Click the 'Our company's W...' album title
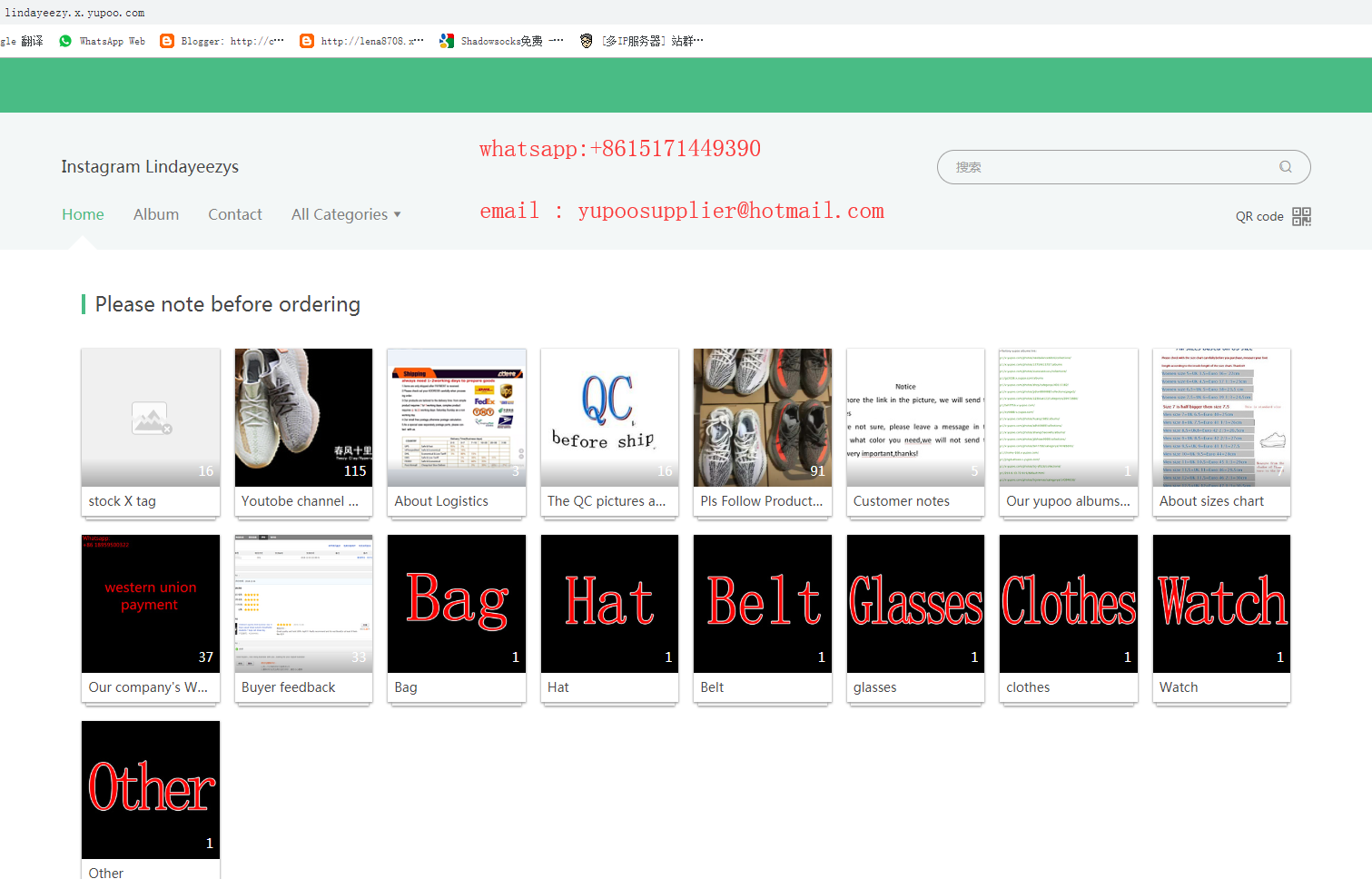This screenshot has width=1372, height=879. [148, 687]
